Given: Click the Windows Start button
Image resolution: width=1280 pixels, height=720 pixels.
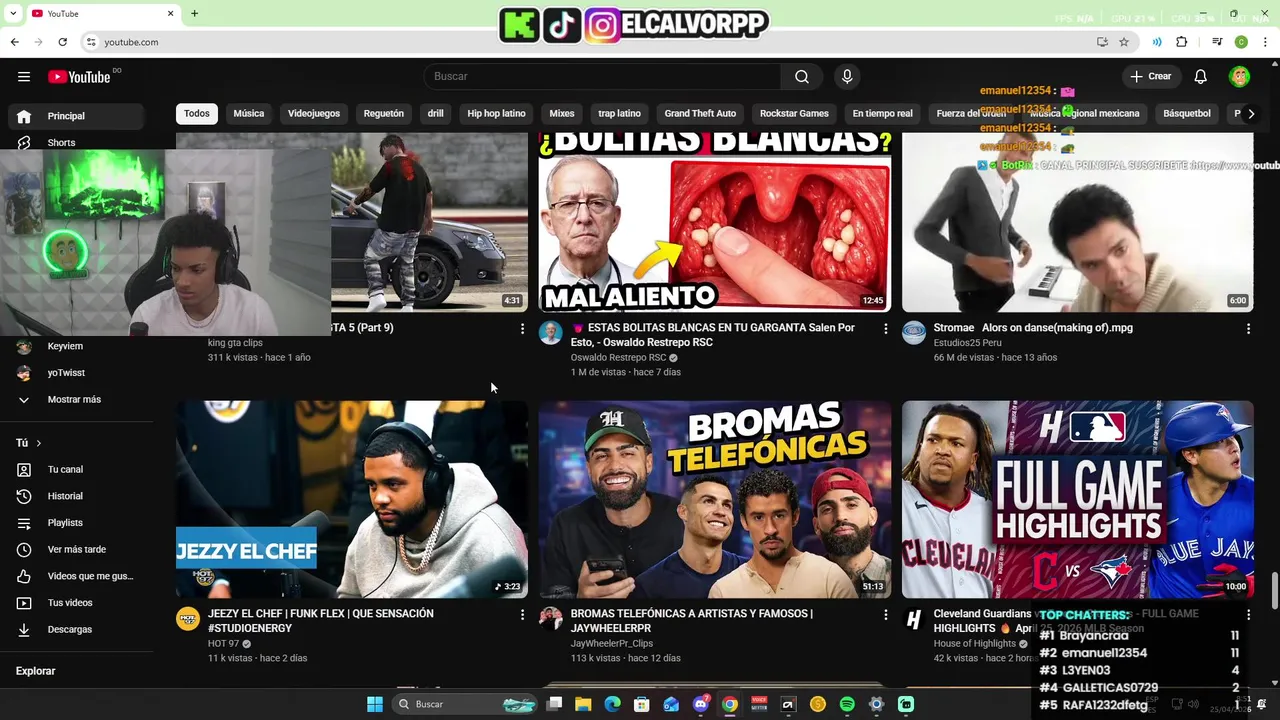Looking at the screenshot, I should tap(375, 704).
